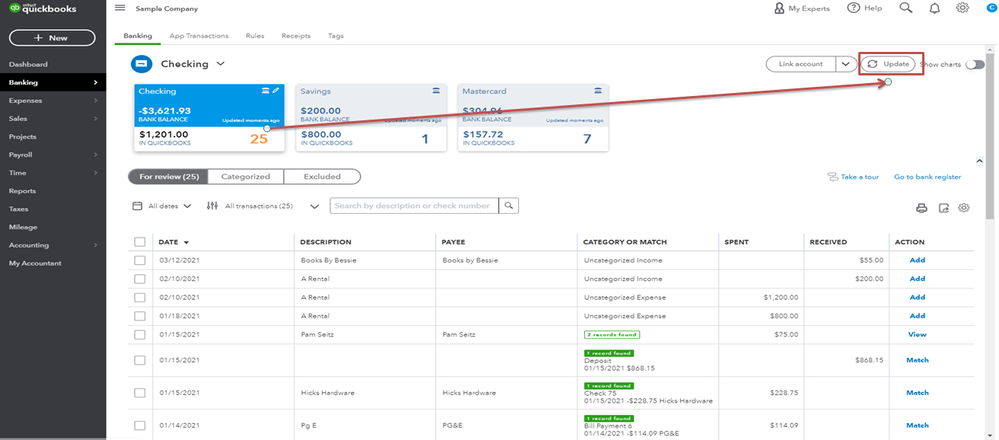Open the search magnifier in the header

[905, 8]
